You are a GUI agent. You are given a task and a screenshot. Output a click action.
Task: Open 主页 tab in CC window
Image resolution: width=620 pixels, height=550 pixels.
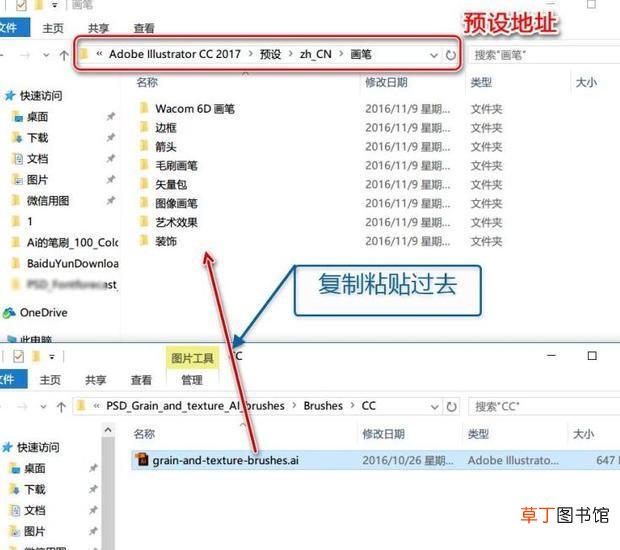tap(50, 380)
